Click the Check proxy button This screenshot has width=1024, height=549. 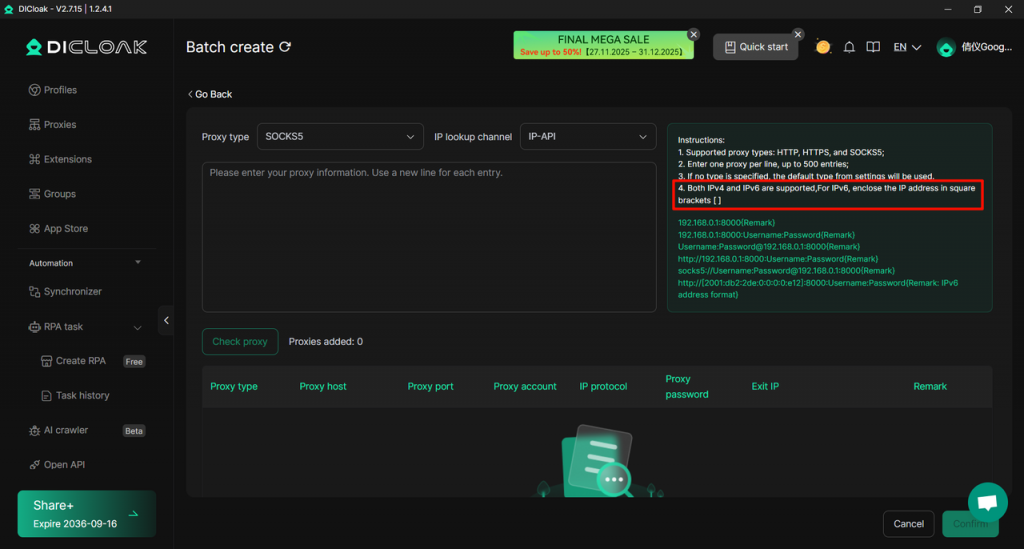(240, 341)
